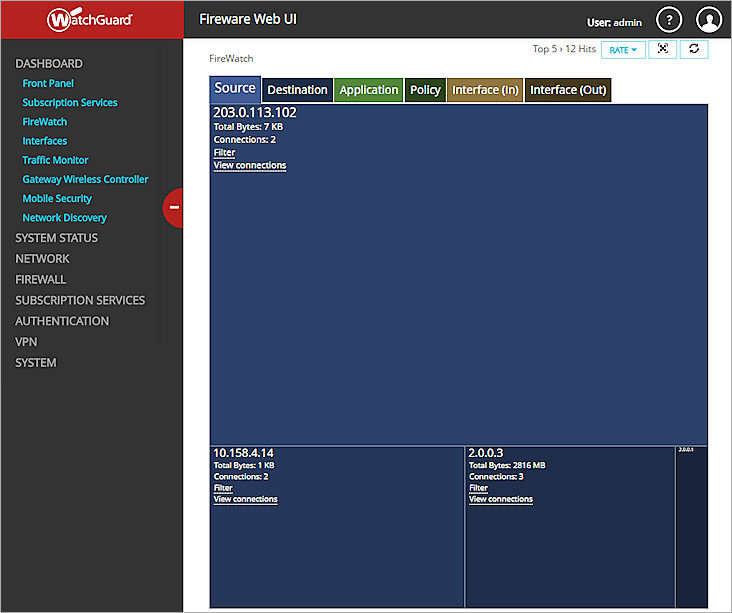The image size is (732, 613).
Task: Select the Application tab
Action: [368, 90]
